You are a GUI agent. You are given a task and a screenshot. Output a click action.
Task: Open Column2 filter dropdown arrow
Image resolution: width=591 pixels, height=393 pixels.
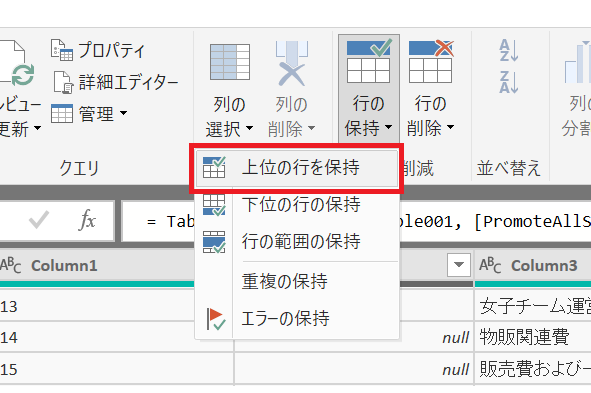(x=459, y=265)
